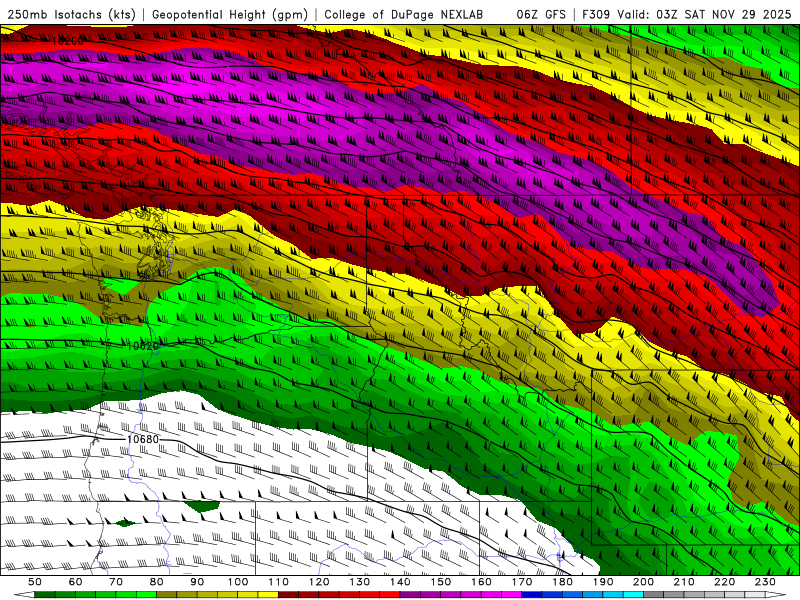This screenshot has height=600, width=800.
Task: Click the '250mb Isotachs (kts)' title text
Action: pos(71,14)
